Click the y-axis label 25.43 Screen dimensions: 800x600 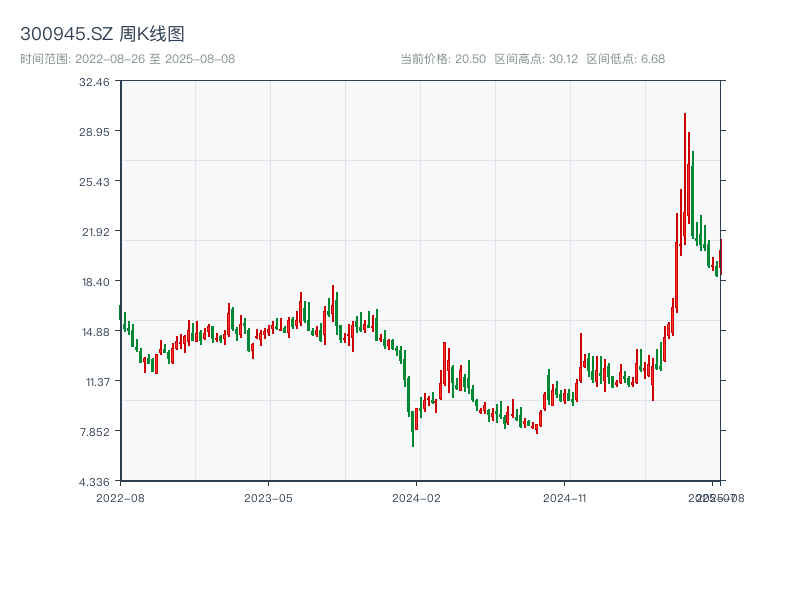pos(94,182)
